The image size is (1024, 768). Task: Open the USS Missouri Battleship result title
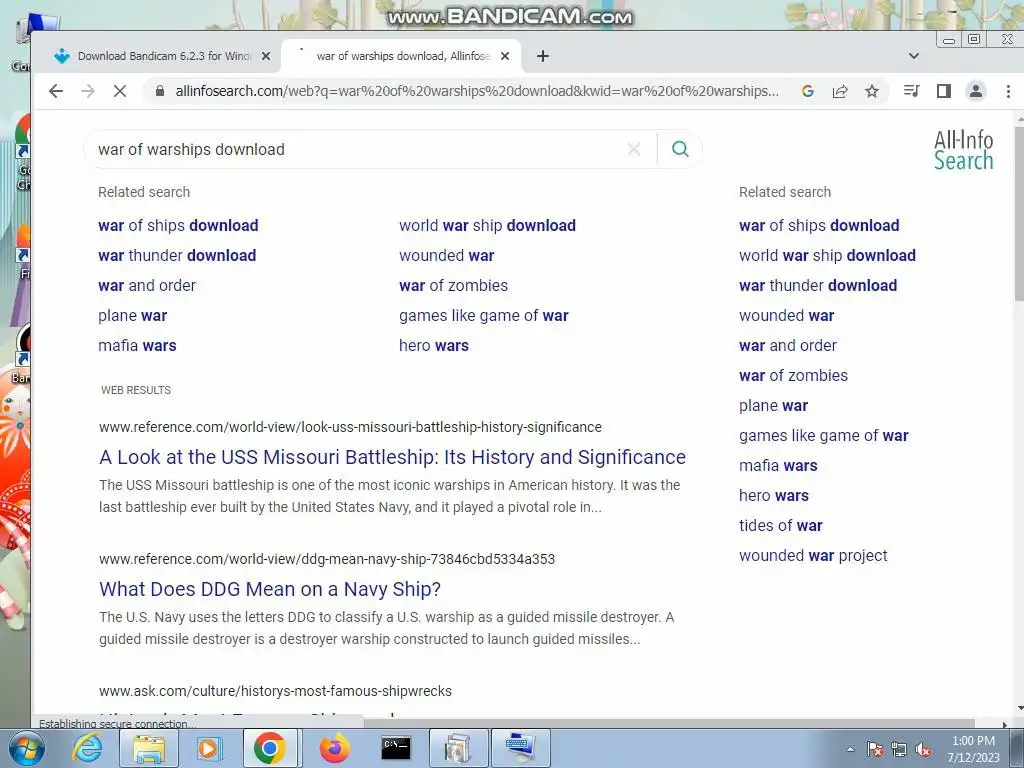(x=392, y=457)
